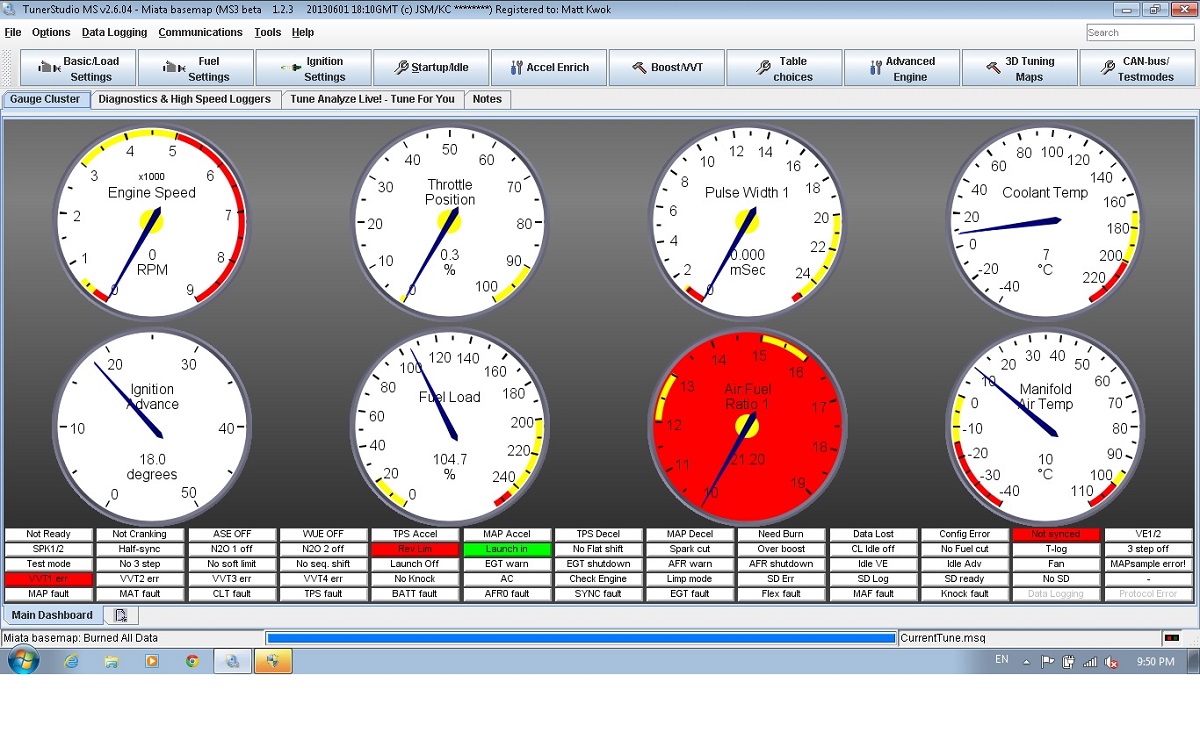Open the Accel Enrich toolbar button

click(548, 68)
